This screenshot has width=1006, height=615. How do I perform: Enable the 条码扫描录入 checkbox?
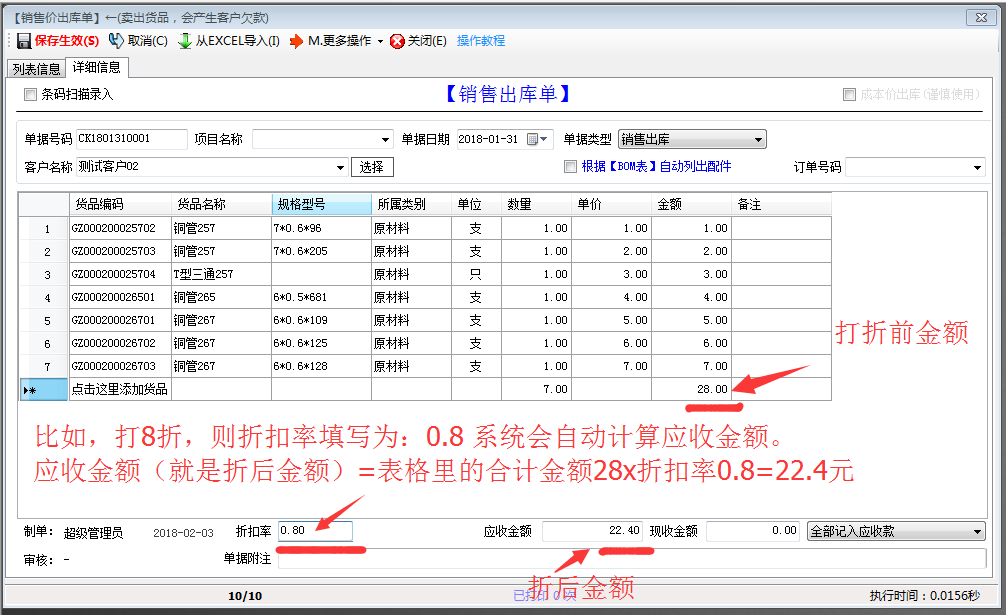tap(29, 95)
